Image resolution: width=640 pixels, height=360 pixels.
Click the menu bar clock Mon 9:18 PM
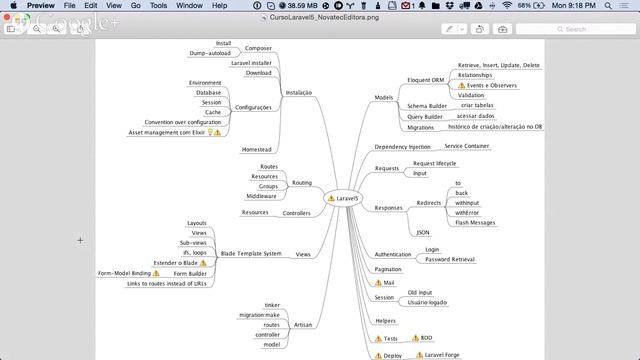click(x=573, y=6)
